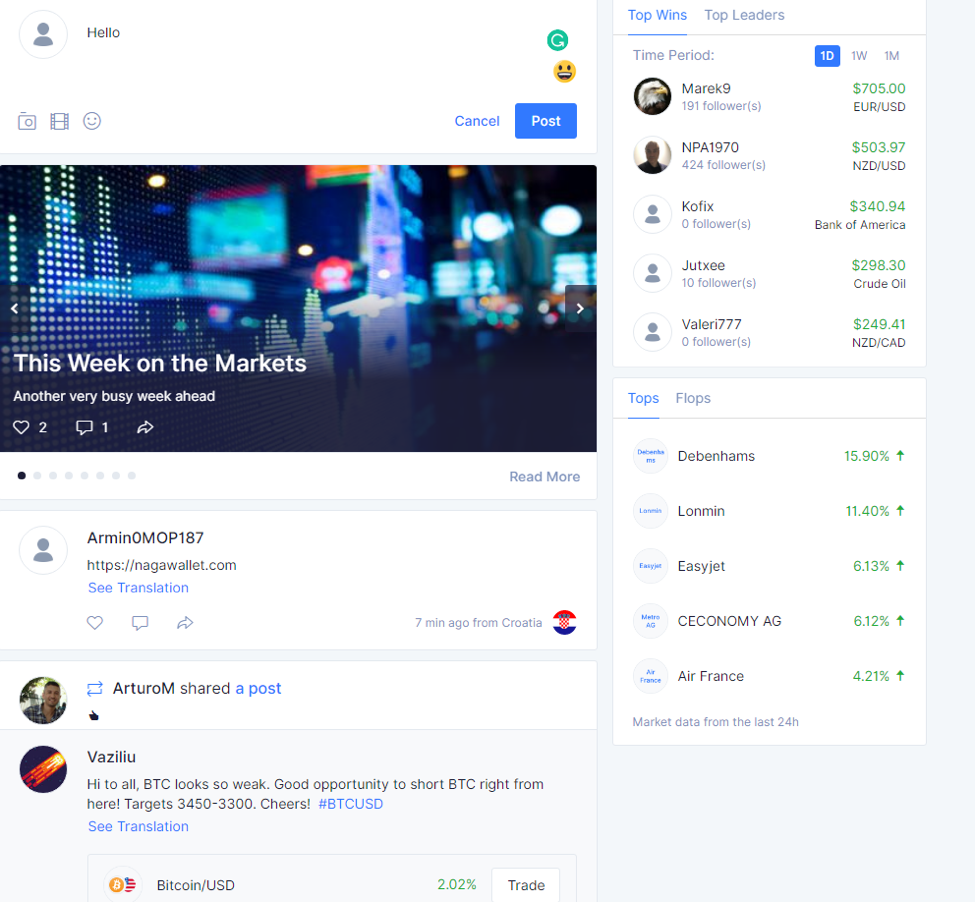Click the Kofix username

(698, 206)
